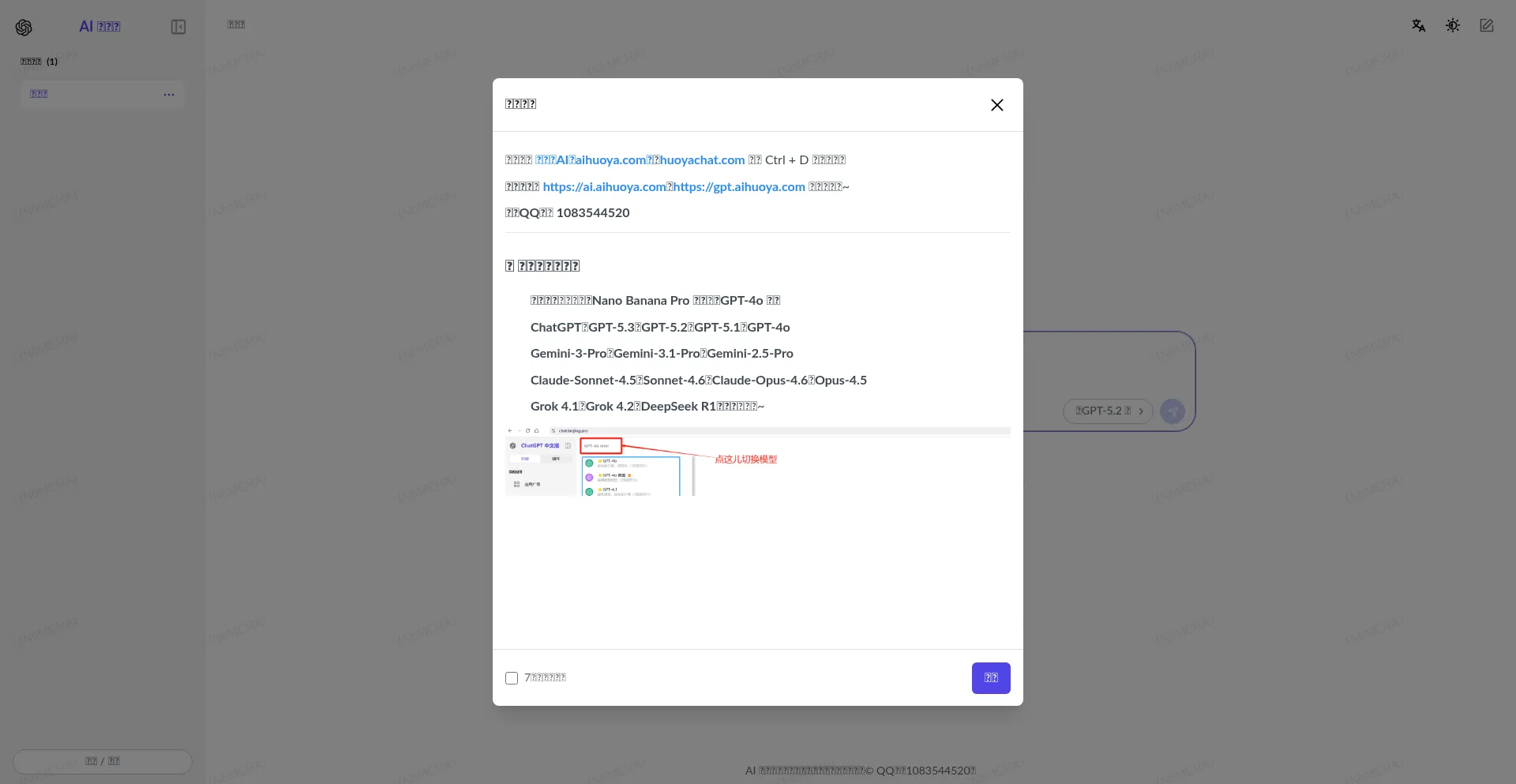
Task: Click the QQ number 1083544520 in the dialog
Action: pyautogui.click(x=593, y=213)
